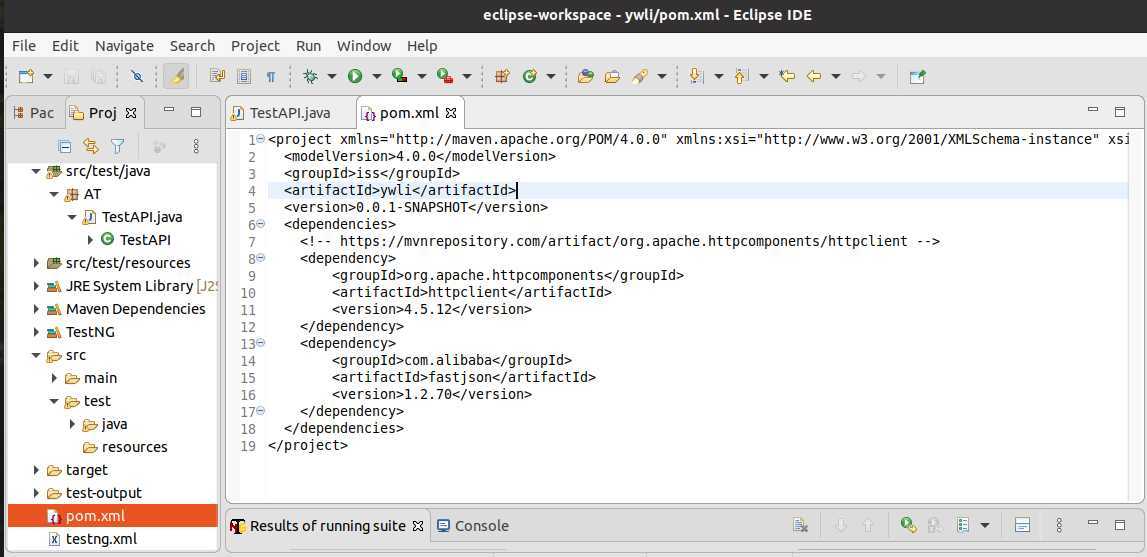
Task: Open the Window menu
Action: [x=364, y=45]
